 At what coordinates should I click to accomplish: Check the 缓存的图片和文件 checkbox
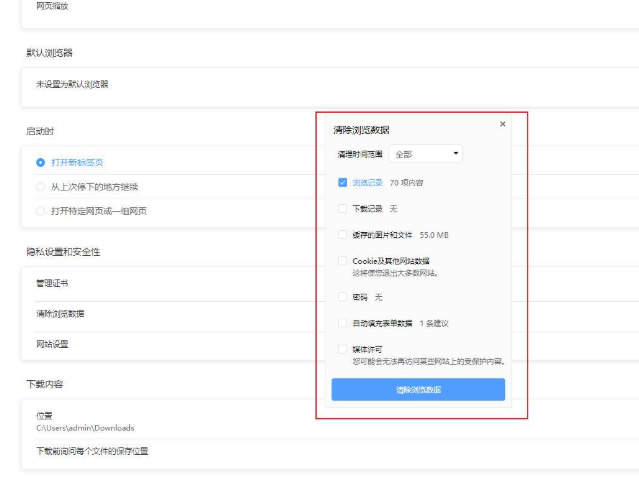click(342, 235)
